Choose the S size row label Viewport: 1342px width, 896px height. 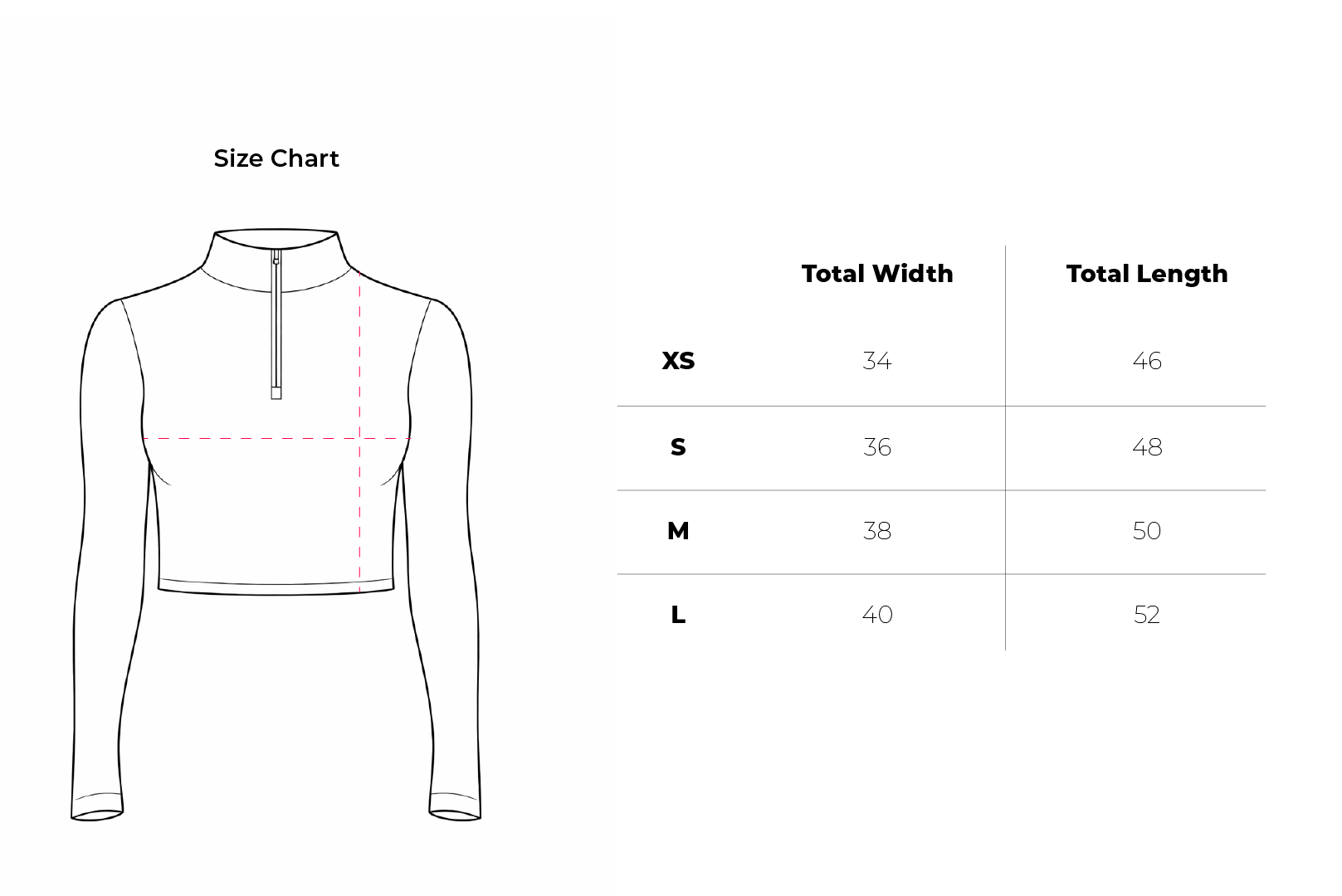coord(678,447)
